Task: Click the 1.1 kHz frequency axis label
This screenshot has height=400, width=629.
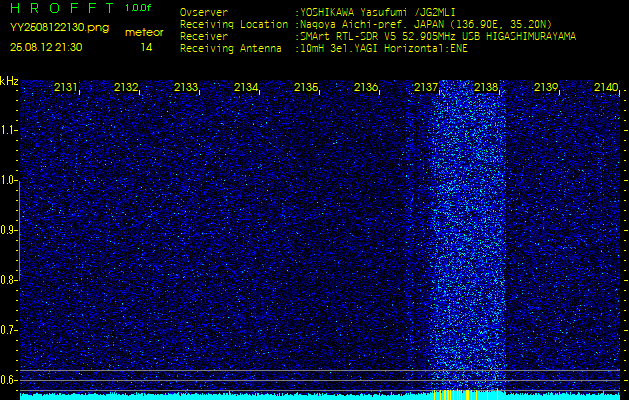Action: pyautogui.click(x=8, y=130)
